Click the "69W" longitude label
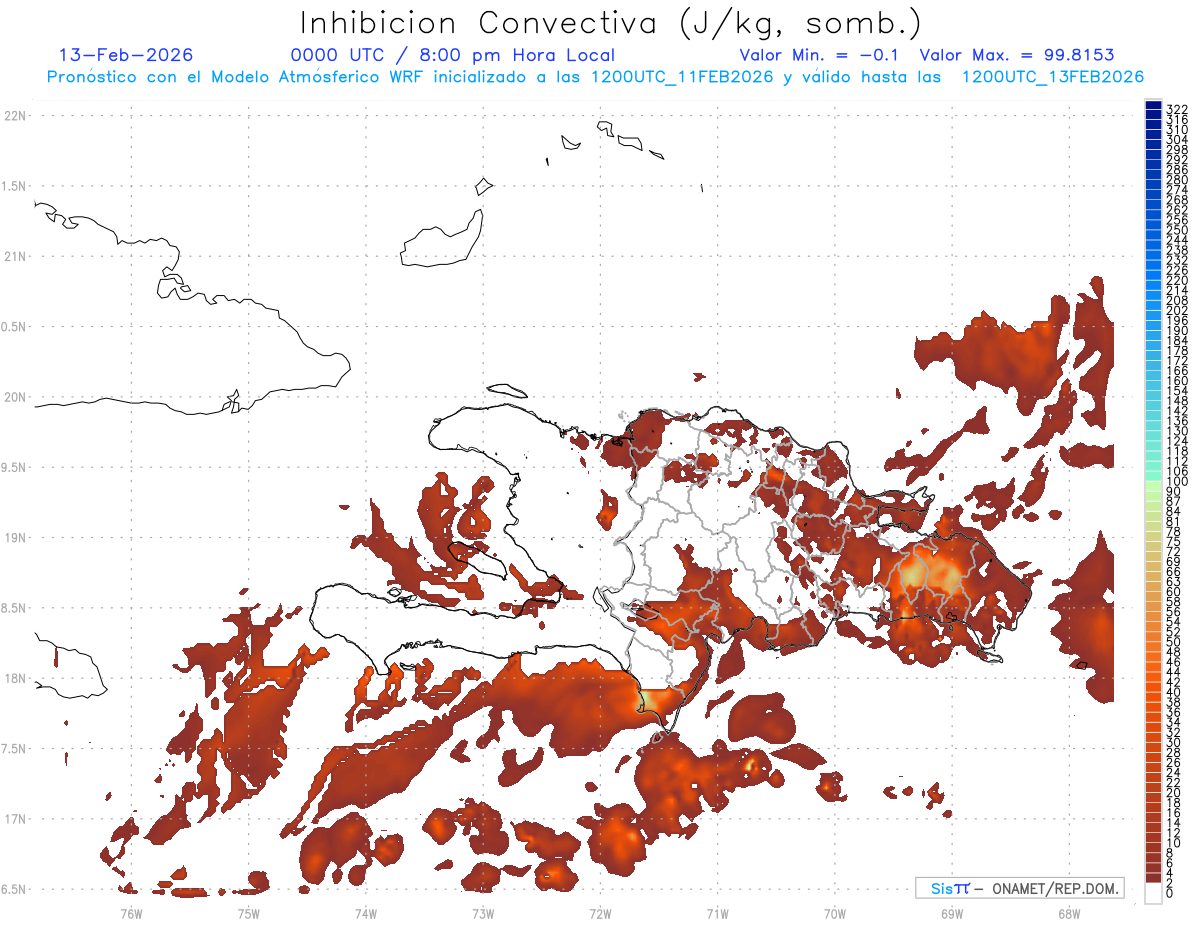 click(x=952, y=914)
